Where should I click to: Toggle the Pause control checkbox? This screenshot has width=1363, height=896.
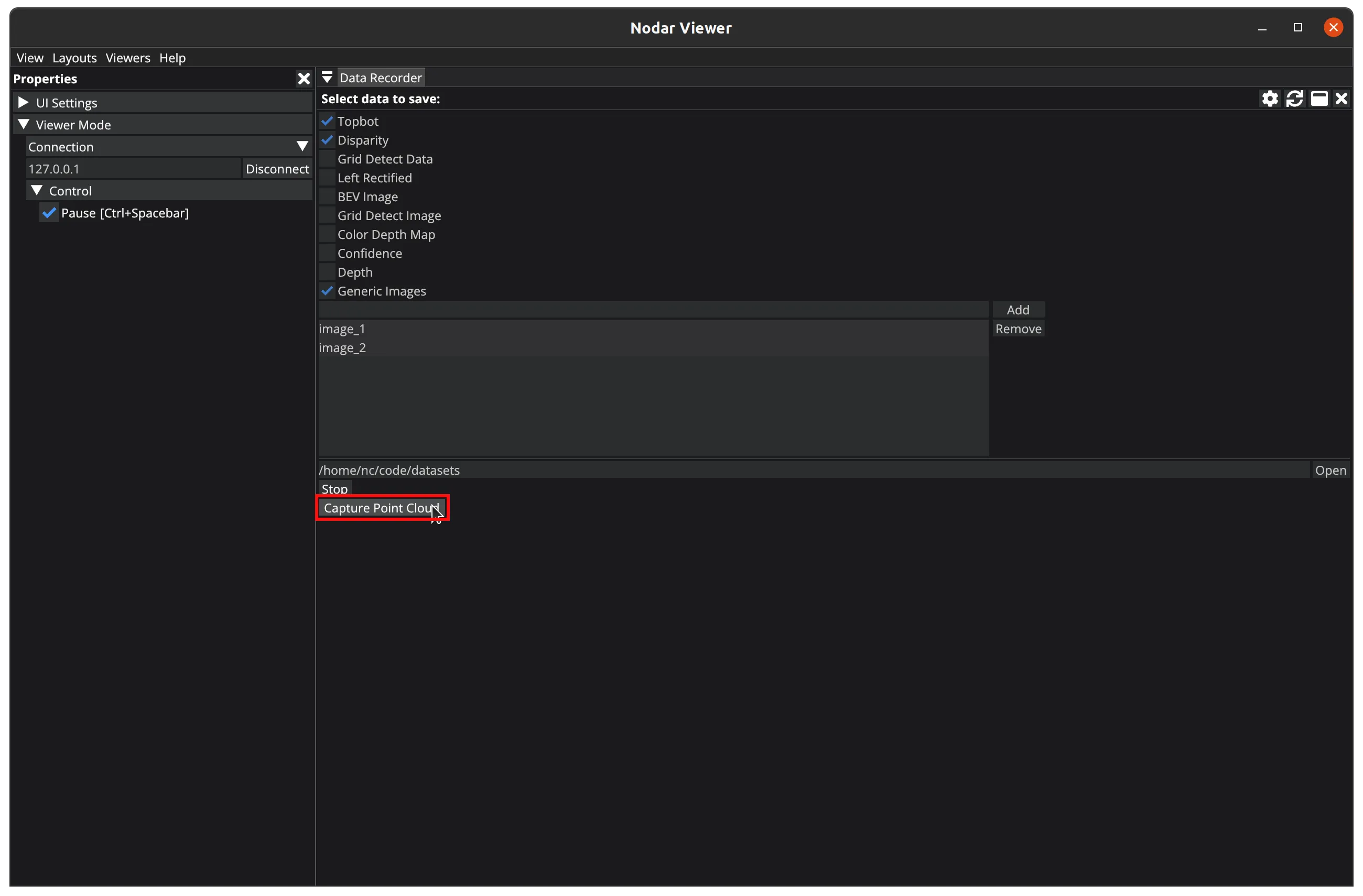[49, 213]
